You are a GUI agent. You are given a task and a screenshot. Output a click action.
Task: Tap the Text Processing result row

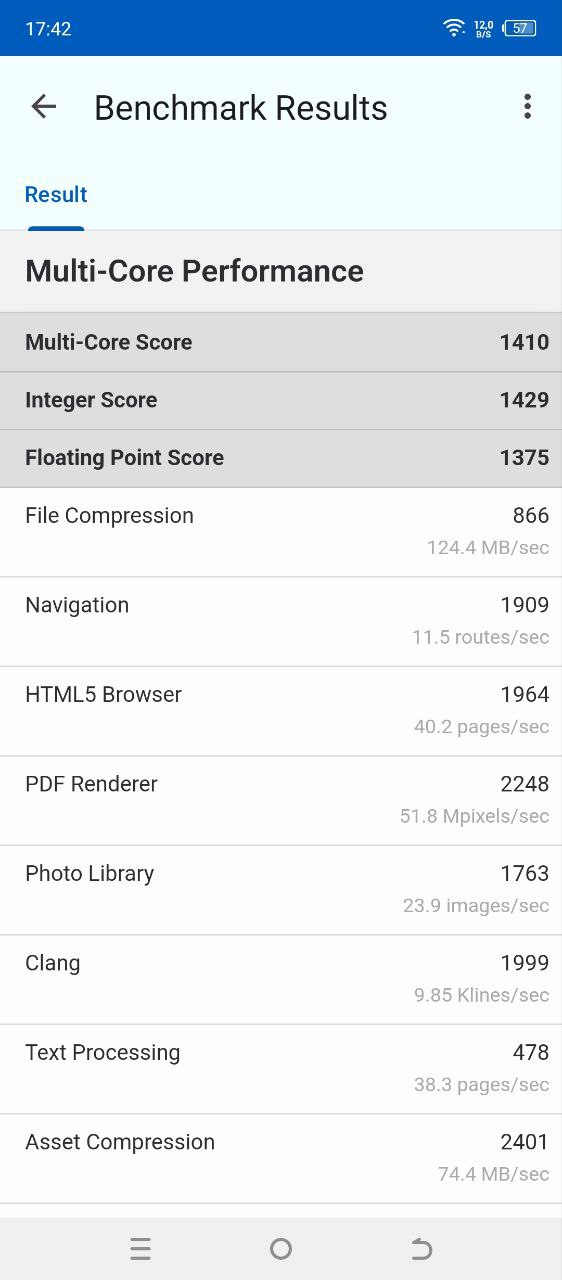281,1069
